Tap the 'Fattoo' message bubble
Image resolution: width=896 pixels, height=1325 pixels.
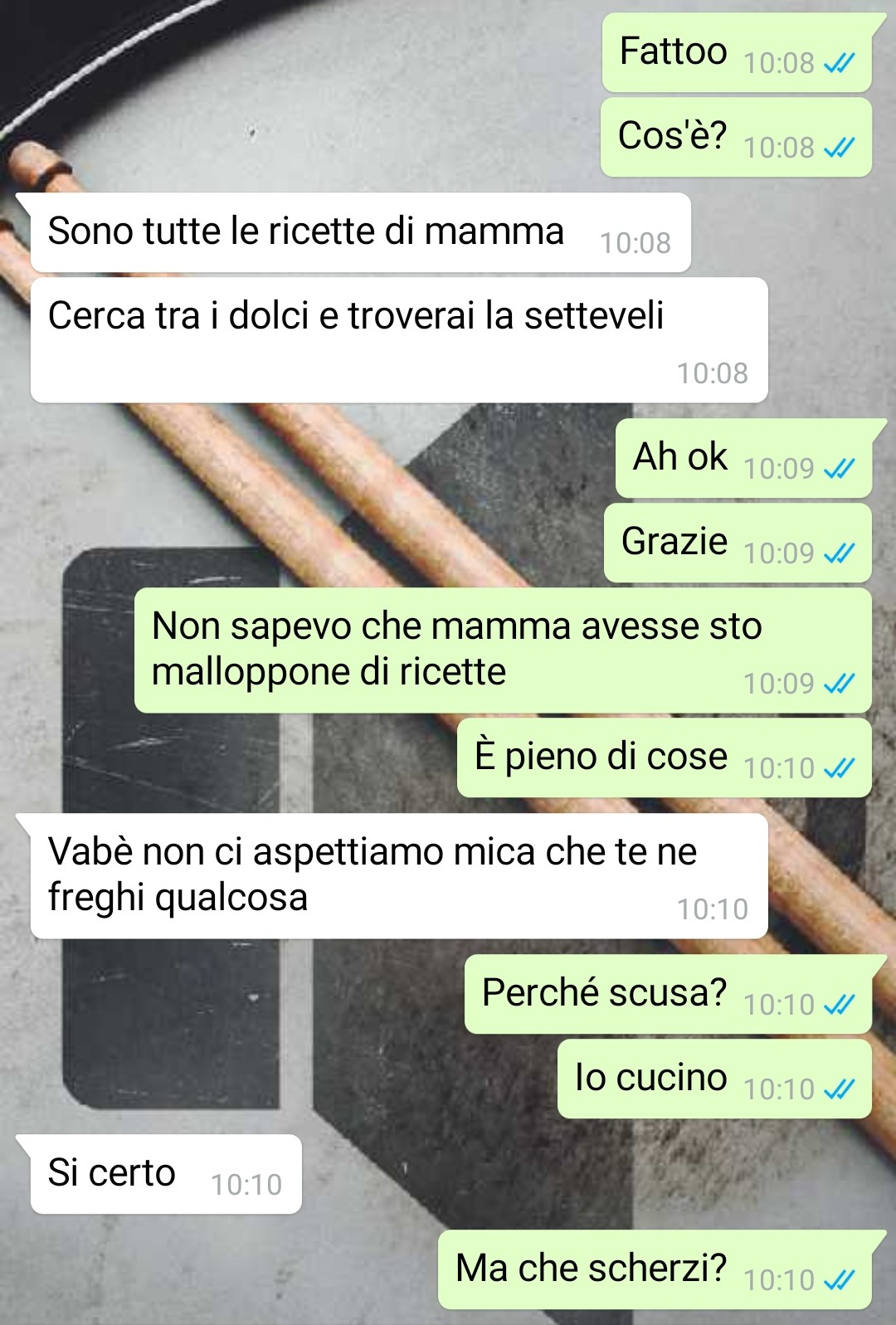pyautogui.click(x=737, y=52)
